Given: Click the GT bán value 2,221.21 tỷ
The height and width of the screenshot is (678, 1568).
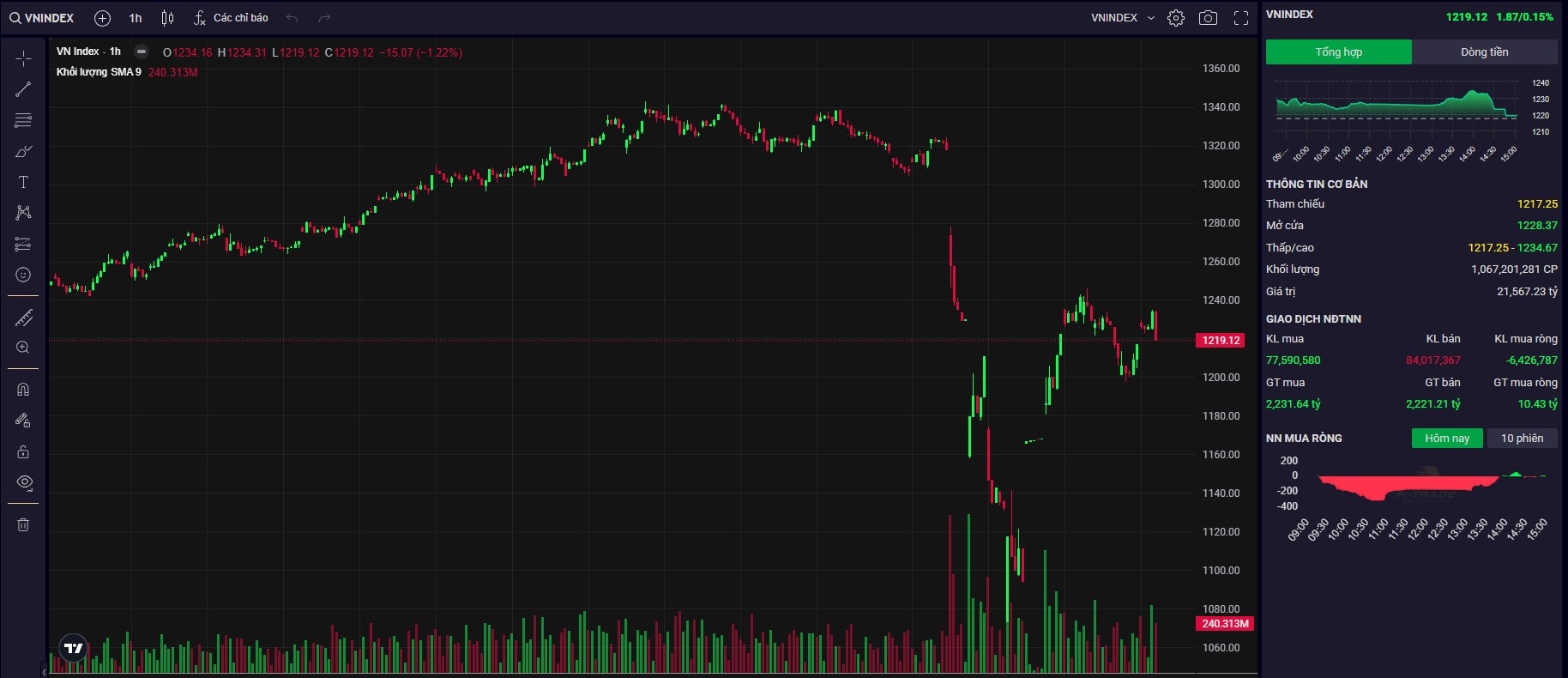Looking at the screenshot, I should pos(1432,404).
